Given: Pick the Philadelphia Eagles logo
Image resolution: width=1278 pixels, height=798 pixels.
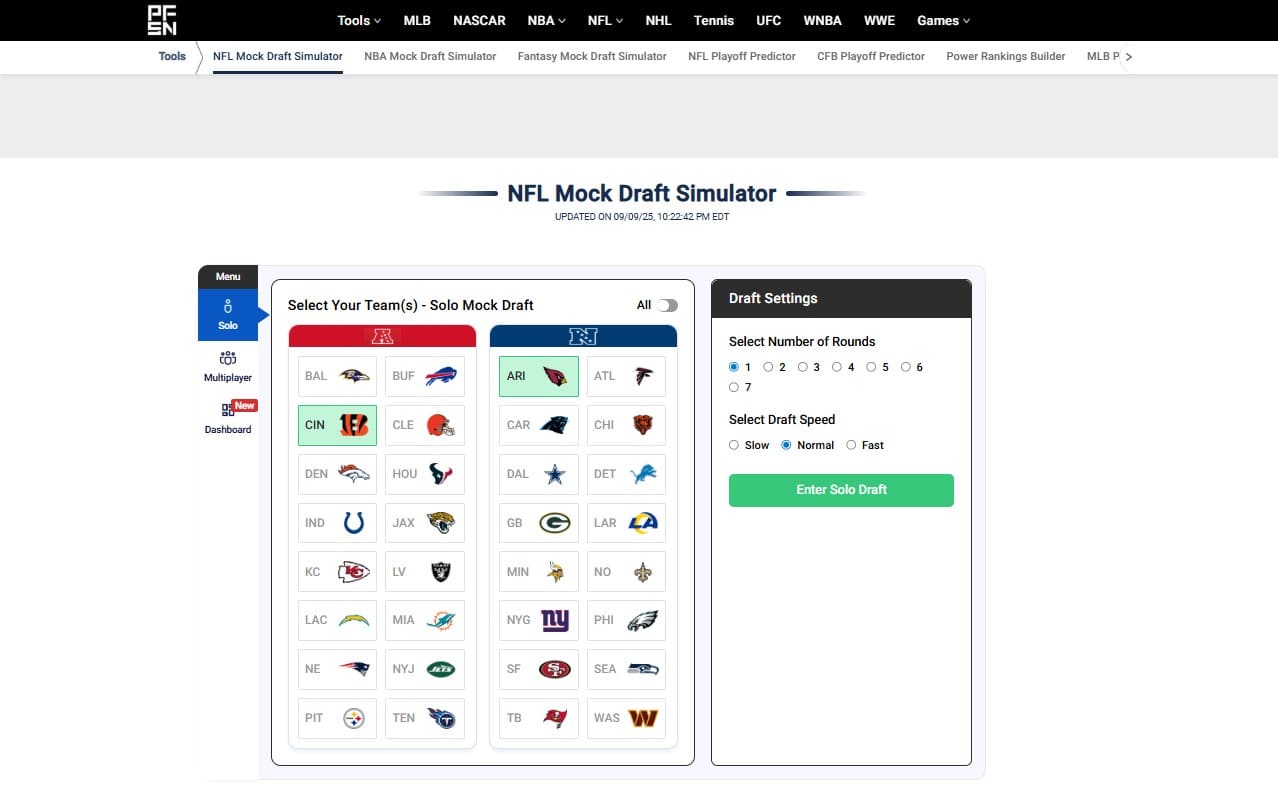Looking at the screenshot, I should click(x=643, y=620).
